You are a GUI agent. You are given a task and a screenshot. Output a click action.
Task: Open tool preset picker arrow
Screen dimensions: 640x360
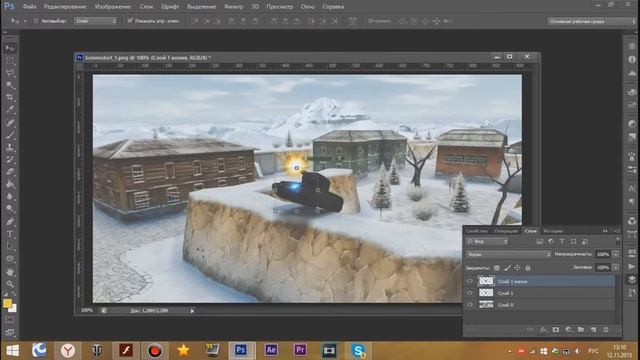(x=25, y=21)
